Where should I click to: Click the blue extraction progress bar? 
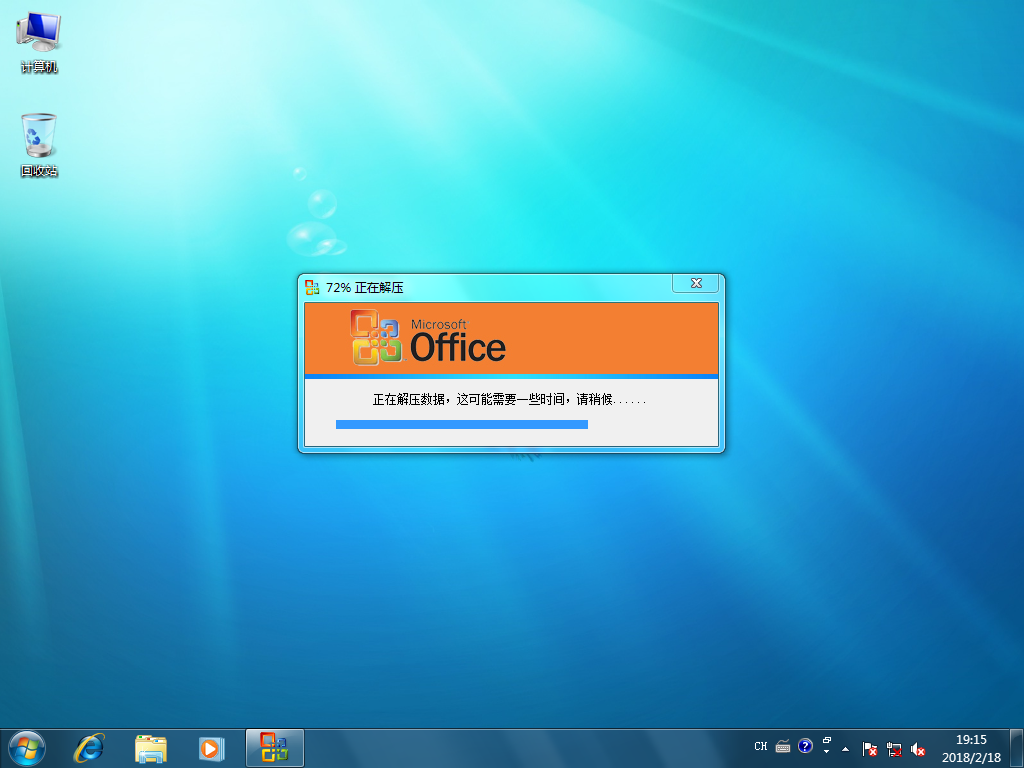[462, 424]
